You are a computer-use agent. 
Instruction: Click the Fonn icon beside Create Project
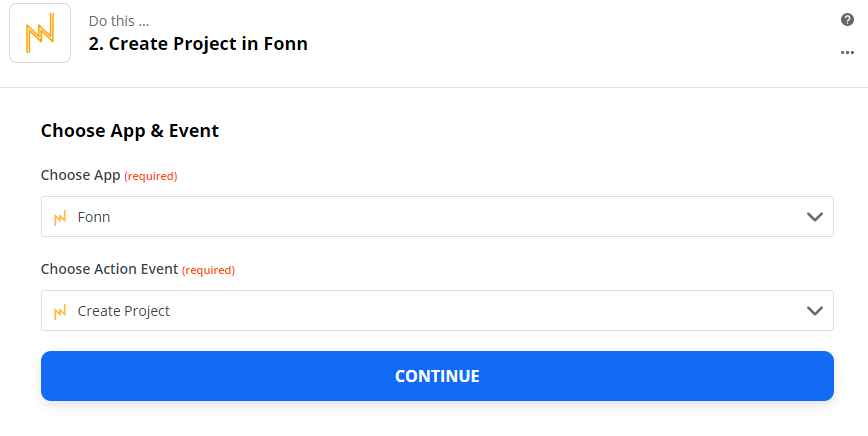pyautogui.click(x=60, y=312)
